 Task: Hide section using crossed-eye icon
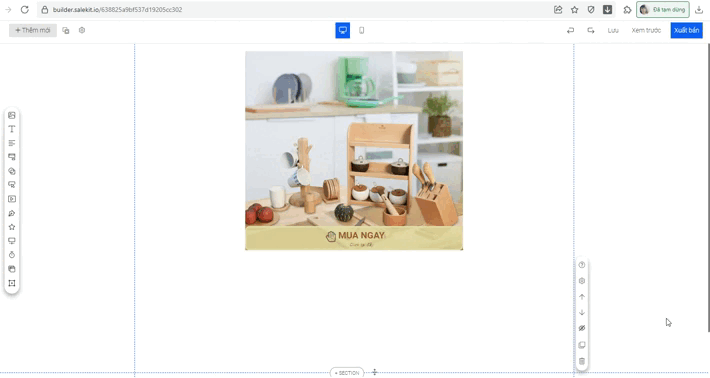[x=582, y=328]
